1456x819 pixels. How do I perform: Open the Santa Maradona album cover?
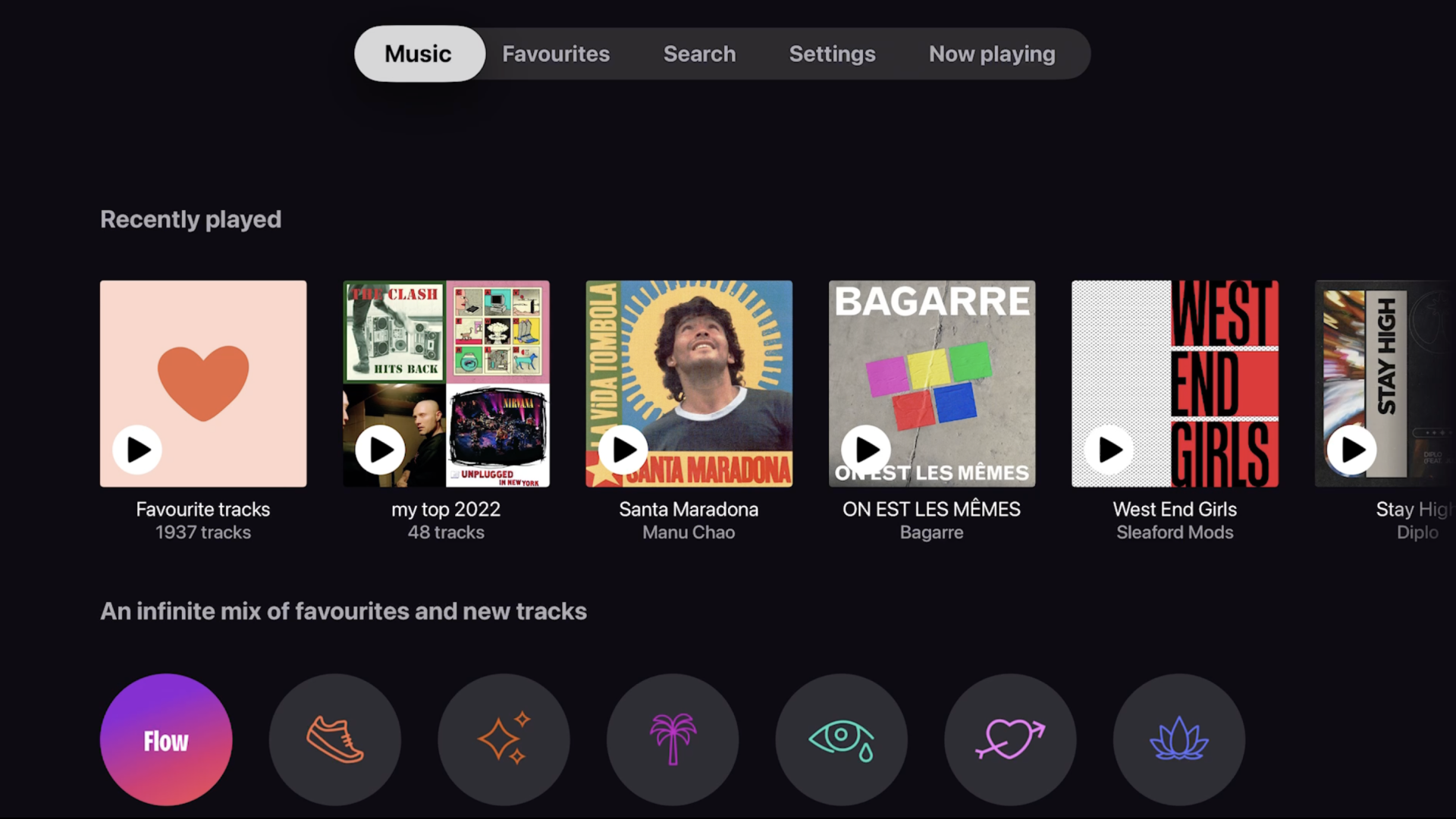689,384
